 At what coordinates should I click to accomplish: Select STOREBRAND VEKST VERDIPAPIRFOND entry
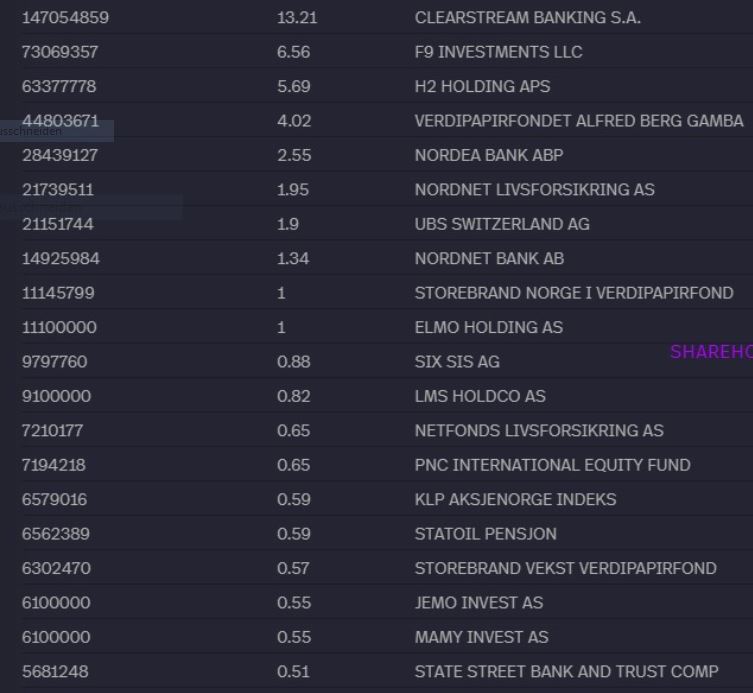point(565,568)
